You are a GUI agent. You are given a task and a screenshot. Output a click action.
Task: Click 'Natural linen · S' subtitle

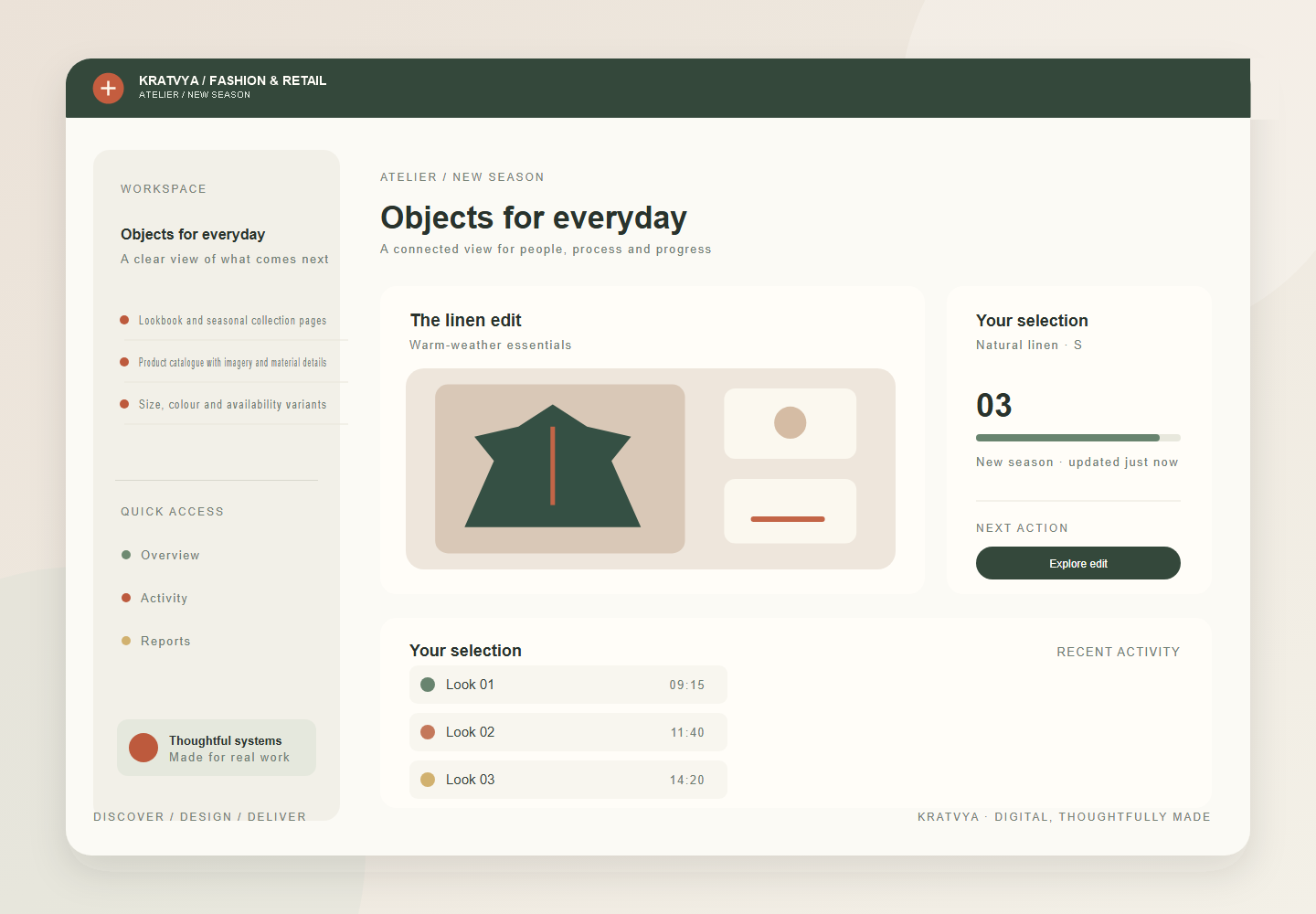[1029, 345]
